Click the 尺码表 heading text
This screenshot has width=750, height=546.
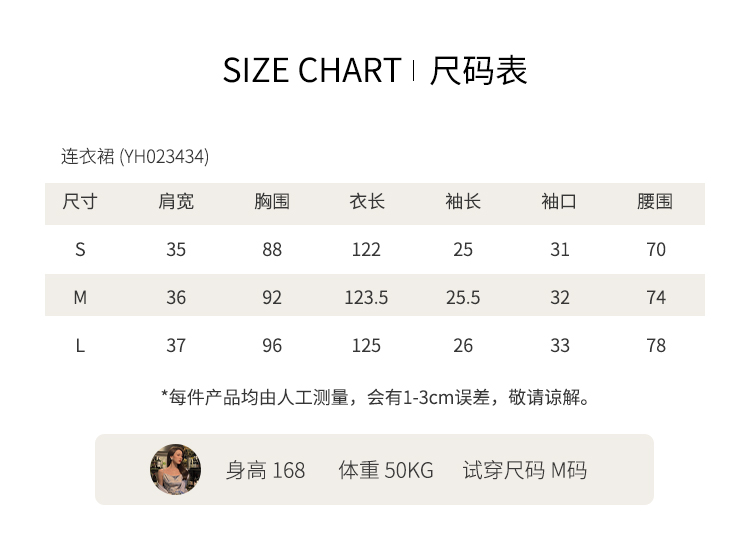click(478, 71)
